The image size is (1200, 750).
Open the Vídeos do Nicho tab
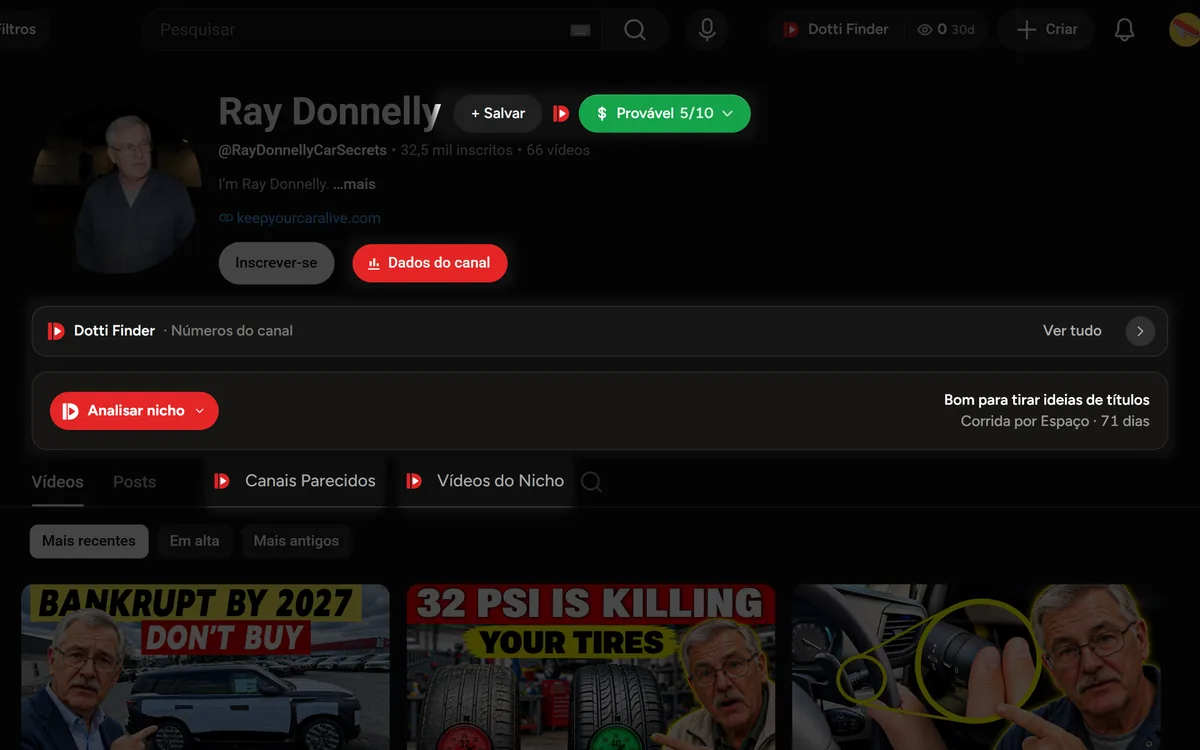[486, 481]
